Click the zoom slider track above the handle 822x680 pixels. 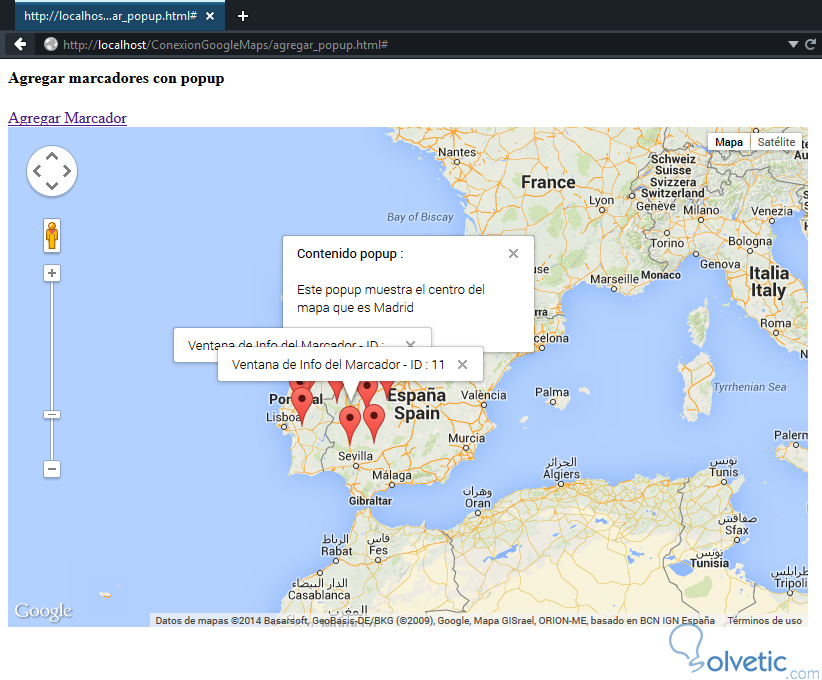52,346
